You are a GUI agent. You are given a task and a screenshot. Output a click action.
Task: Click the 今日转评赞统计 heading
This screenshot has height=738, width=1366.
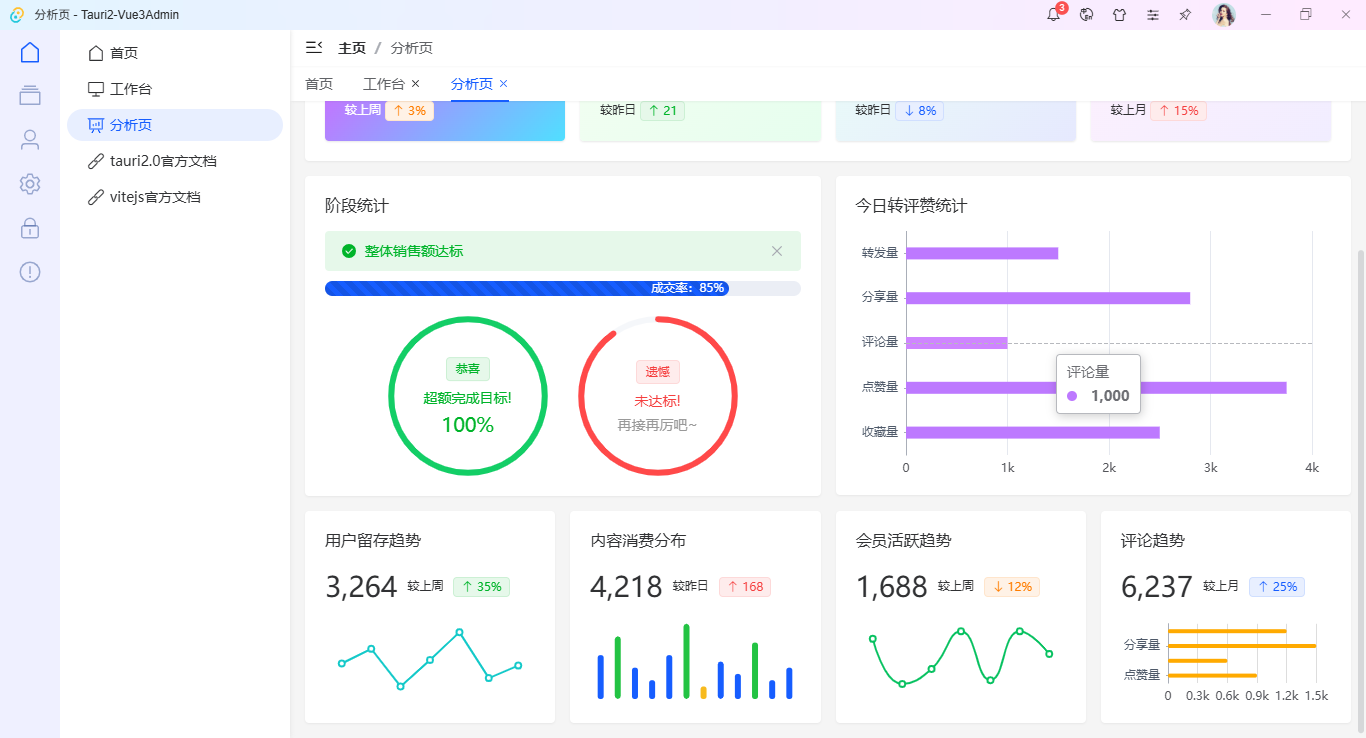911,206
